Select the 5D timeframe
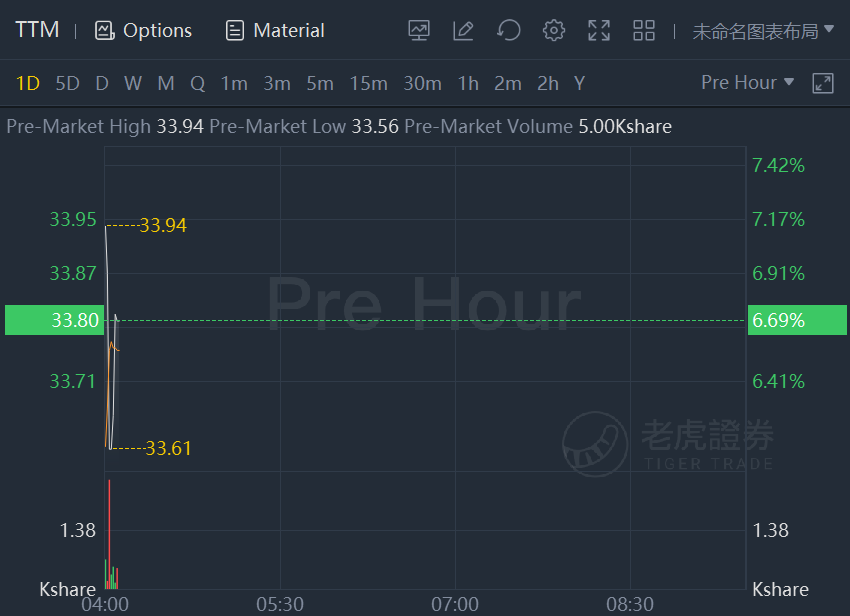 [x=67, y=84]
